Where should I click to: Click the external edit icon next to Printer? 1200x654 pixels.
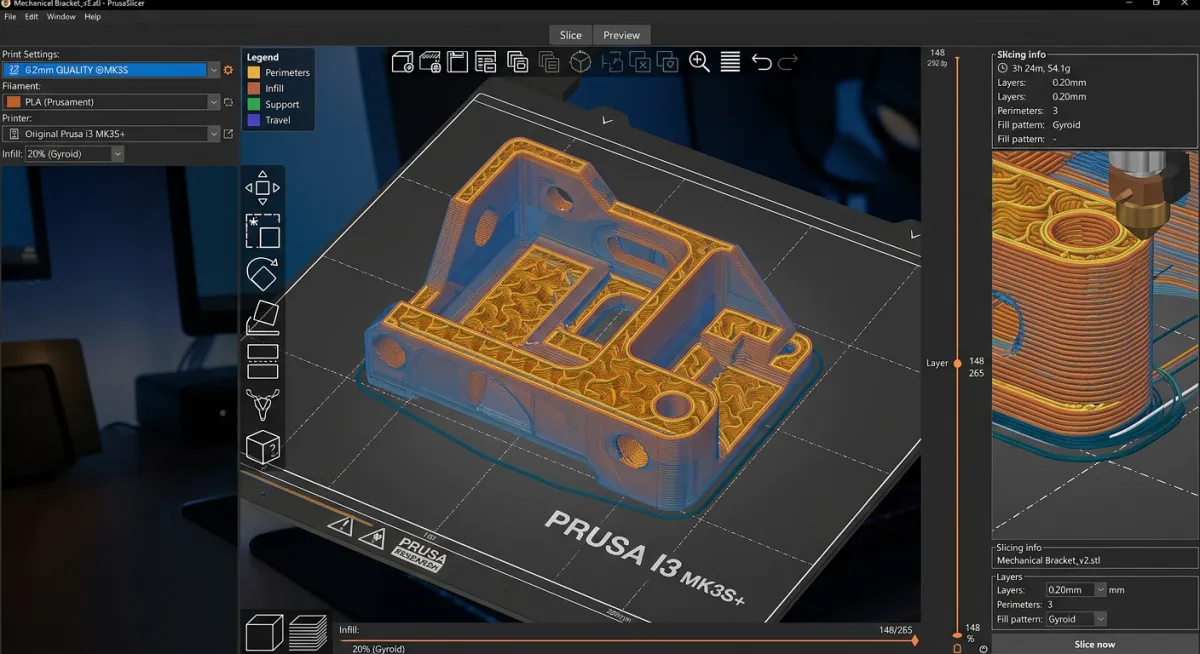pos(228,134)
